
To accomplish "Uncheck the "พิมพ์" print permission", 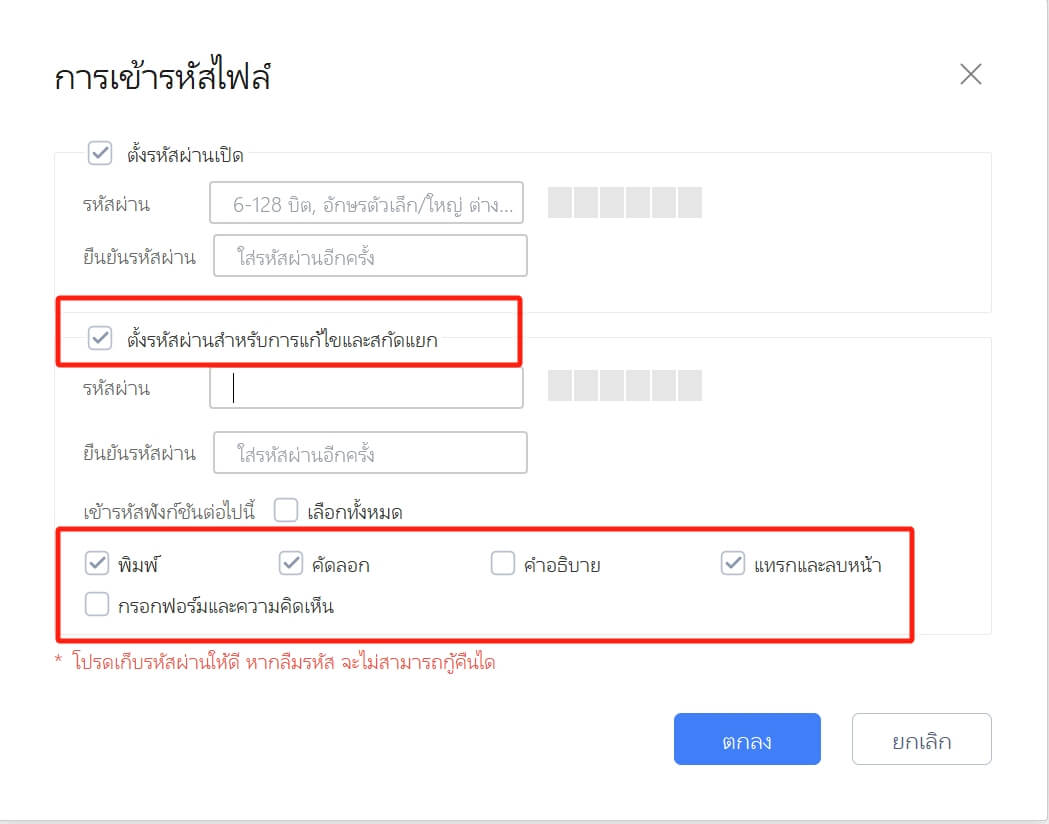I will click(96, 563).
